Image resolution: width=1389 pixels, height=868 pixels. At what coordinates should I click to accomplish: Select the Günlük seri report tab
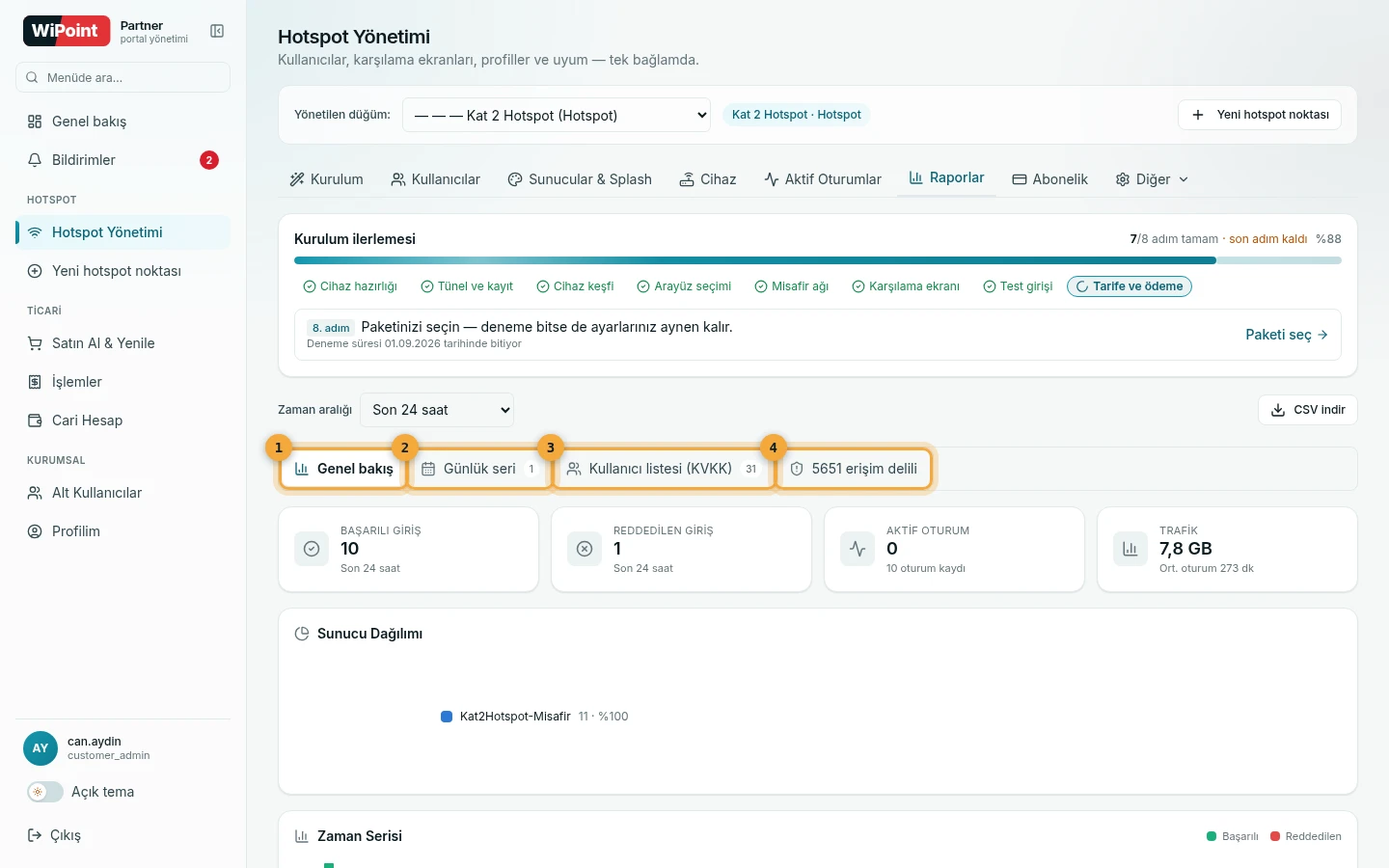pyautogui.click(x=479, y=469)
